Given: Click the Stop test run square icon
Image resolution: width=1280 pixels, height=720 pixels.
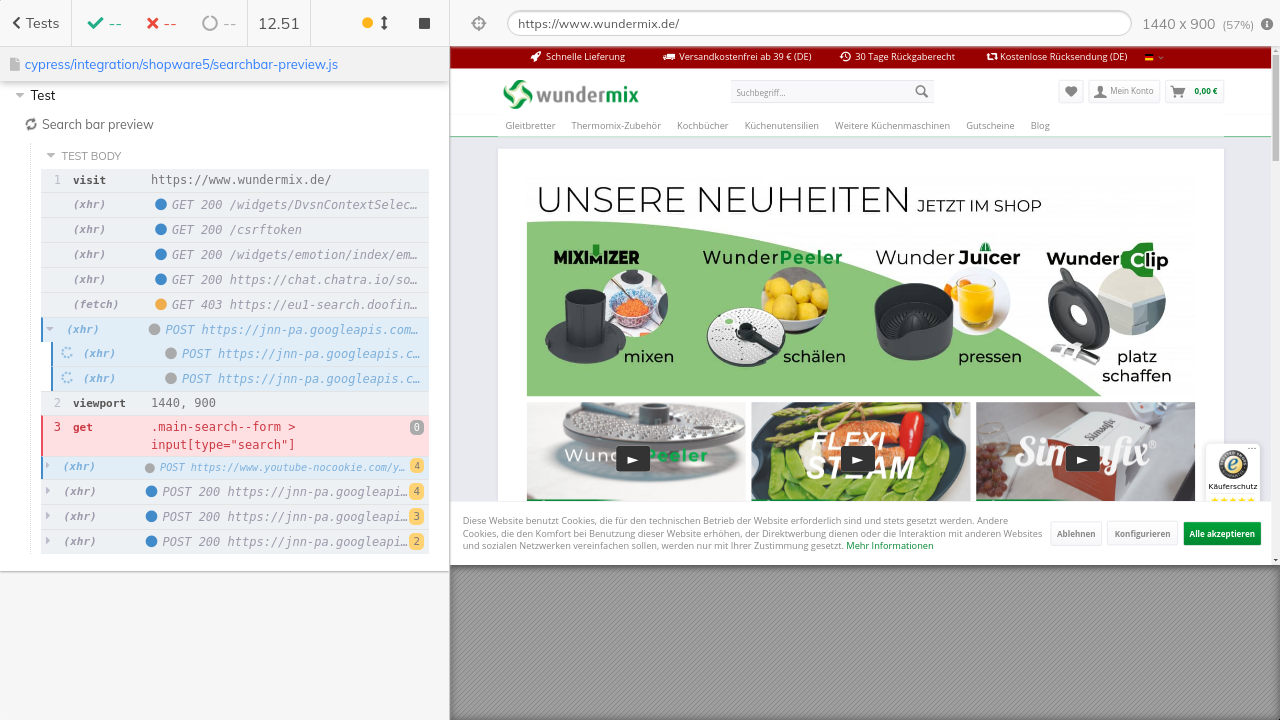Looking at the screenshot, I should click(424, 23).
